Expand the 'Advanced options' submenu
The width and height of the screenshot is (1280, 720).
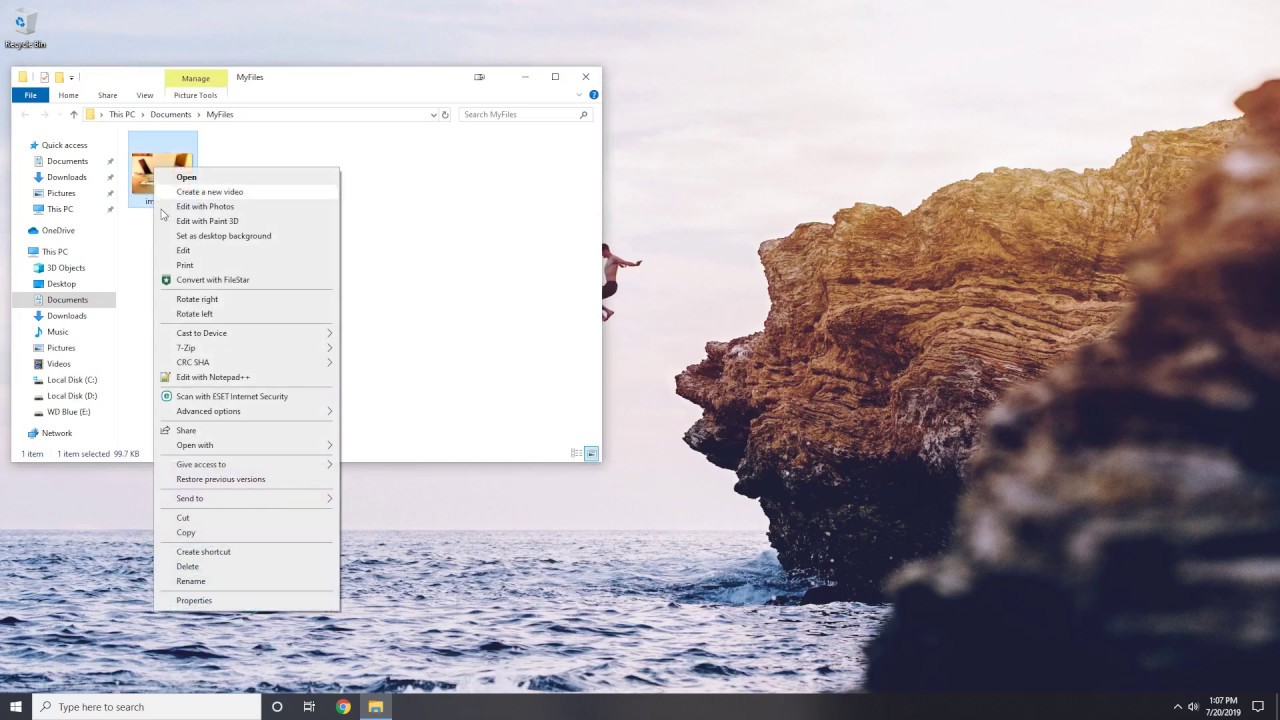point(247,411)
